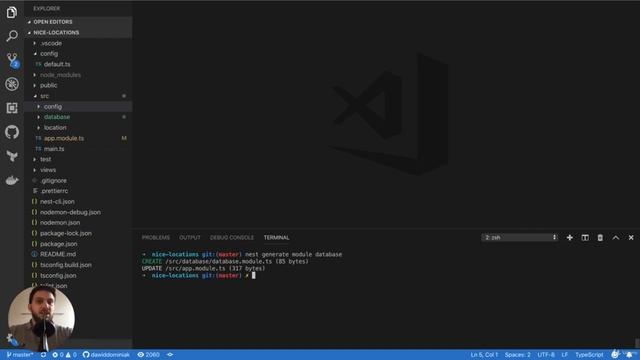Close the terminal panel

click(631, 238)
